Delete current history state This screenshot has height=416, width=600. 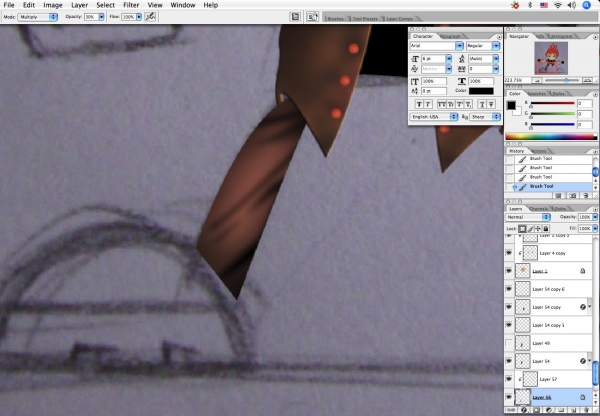(x=585, y=196)
